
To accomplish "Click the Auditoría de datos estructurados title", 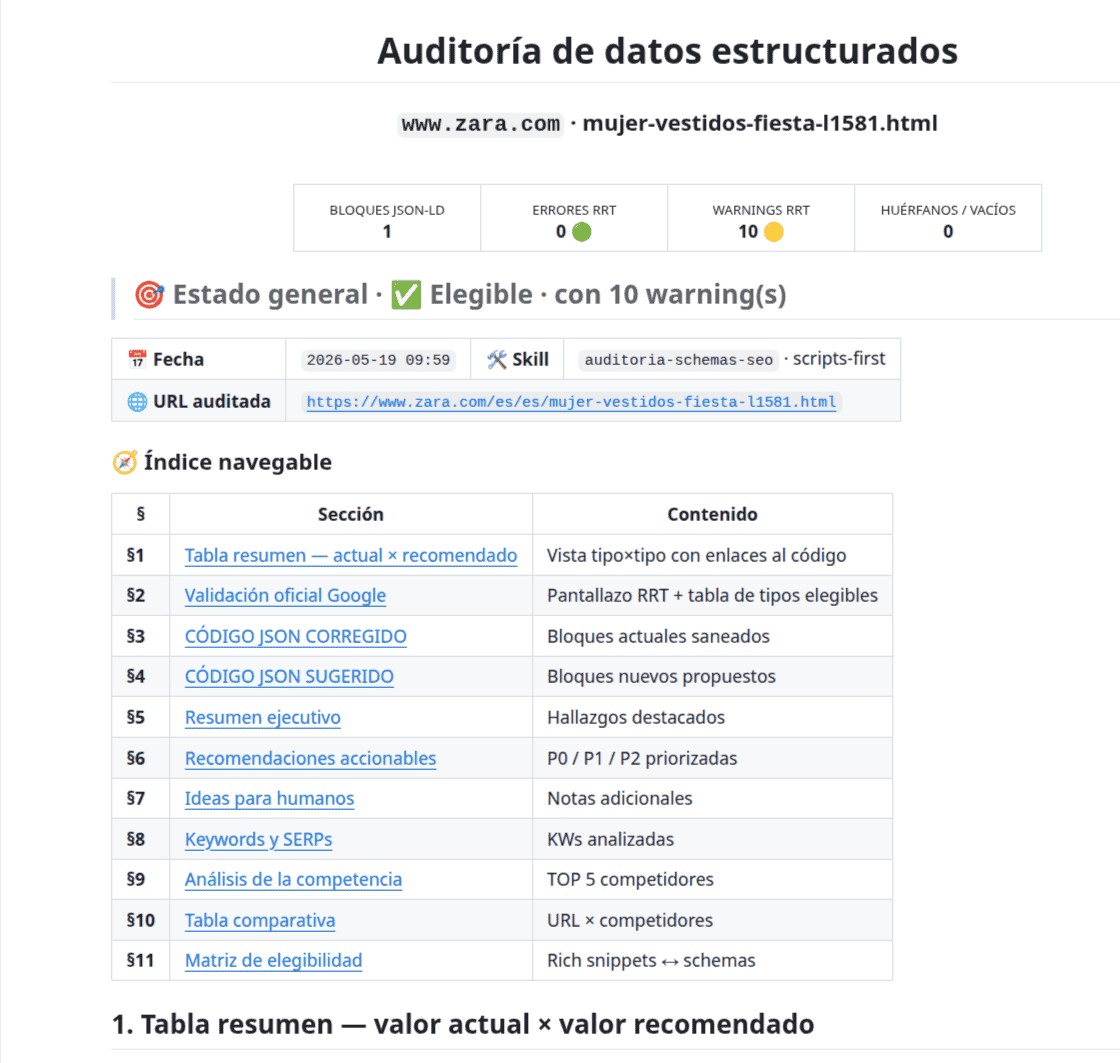I will pos(668,51).
